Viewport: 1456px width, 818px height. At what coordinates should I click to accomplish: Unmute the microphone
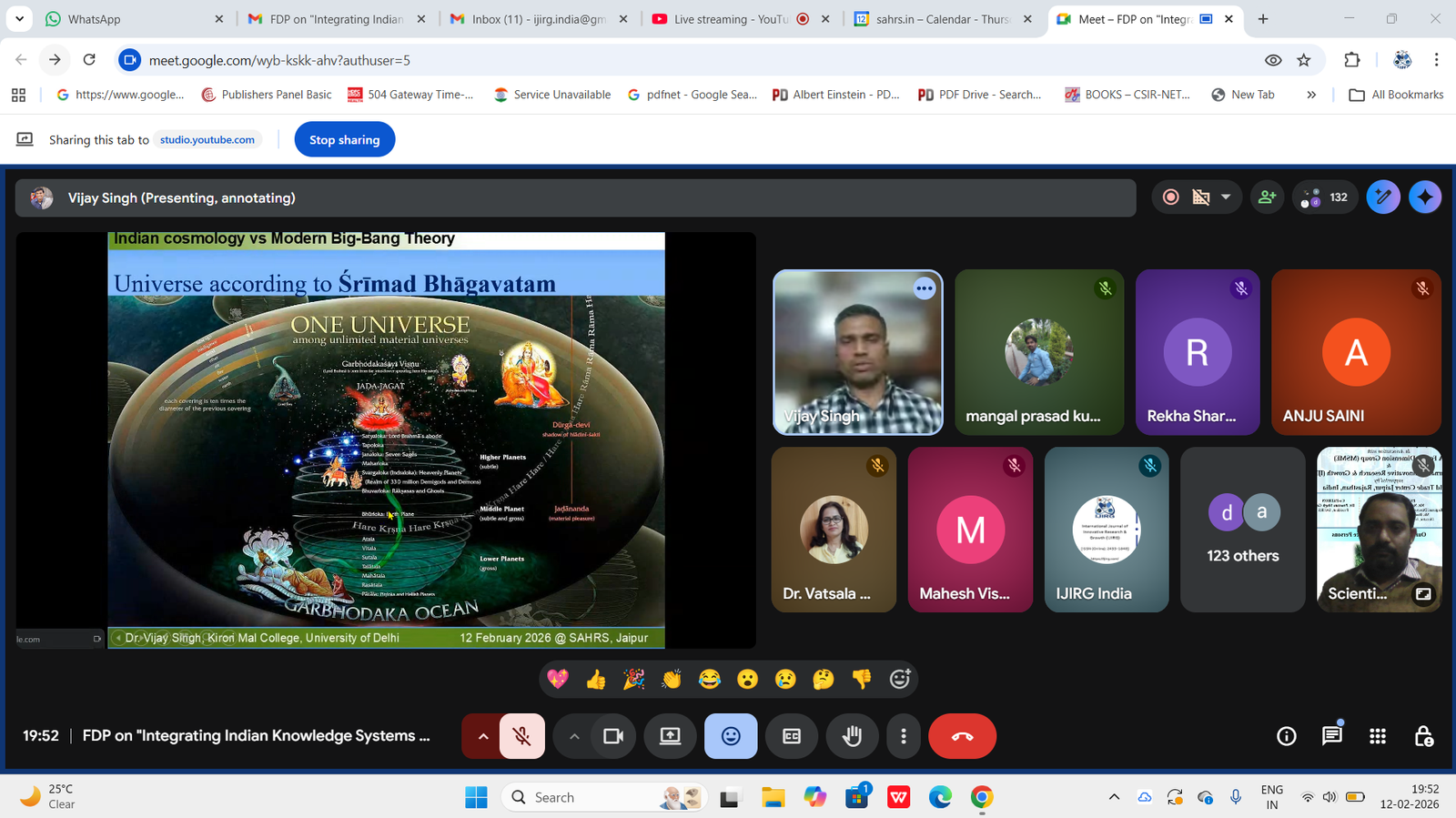[x=521, y=736]
